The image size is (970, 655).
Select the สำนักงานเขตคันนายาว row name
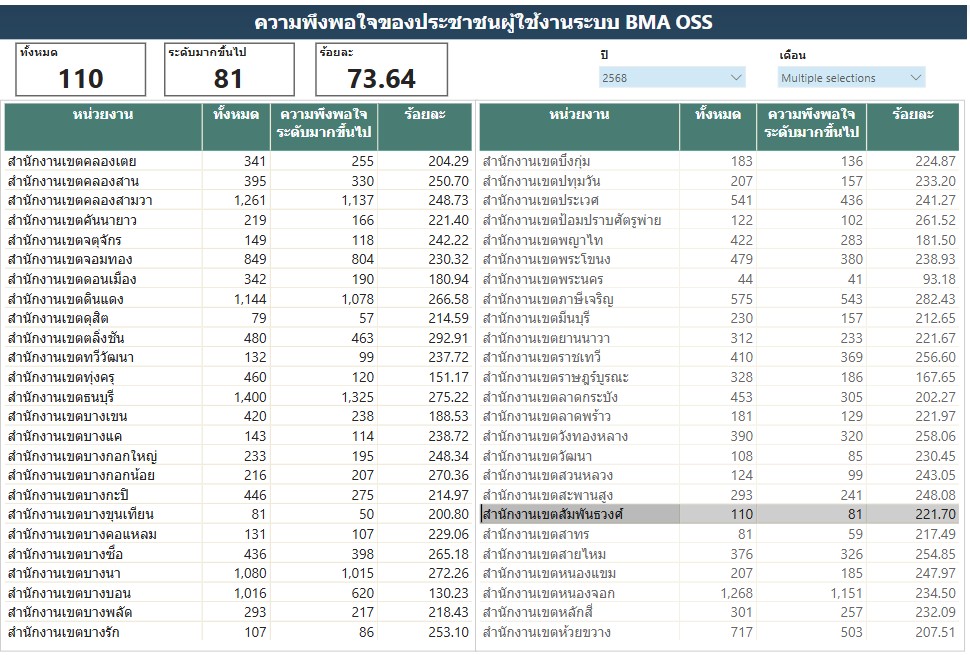coord(72,220)
